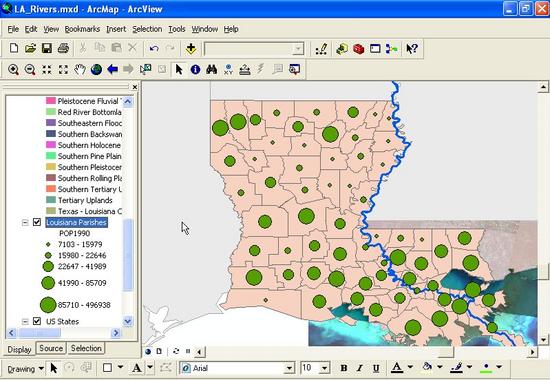Screen dimensions: 550x380
Task: Collapse the Louisiana Parishes layer tree
Action: coord(25,222)
